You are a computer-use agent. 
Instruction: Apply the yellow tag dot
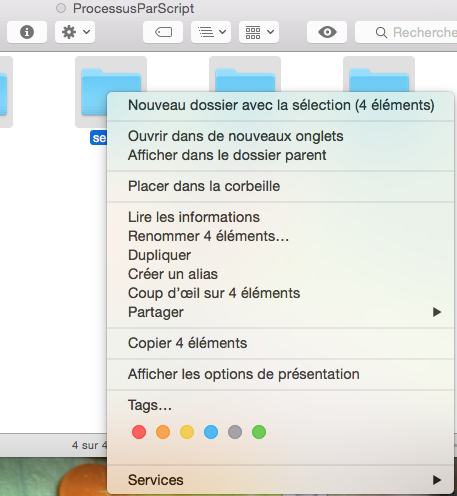click(187, 432)
